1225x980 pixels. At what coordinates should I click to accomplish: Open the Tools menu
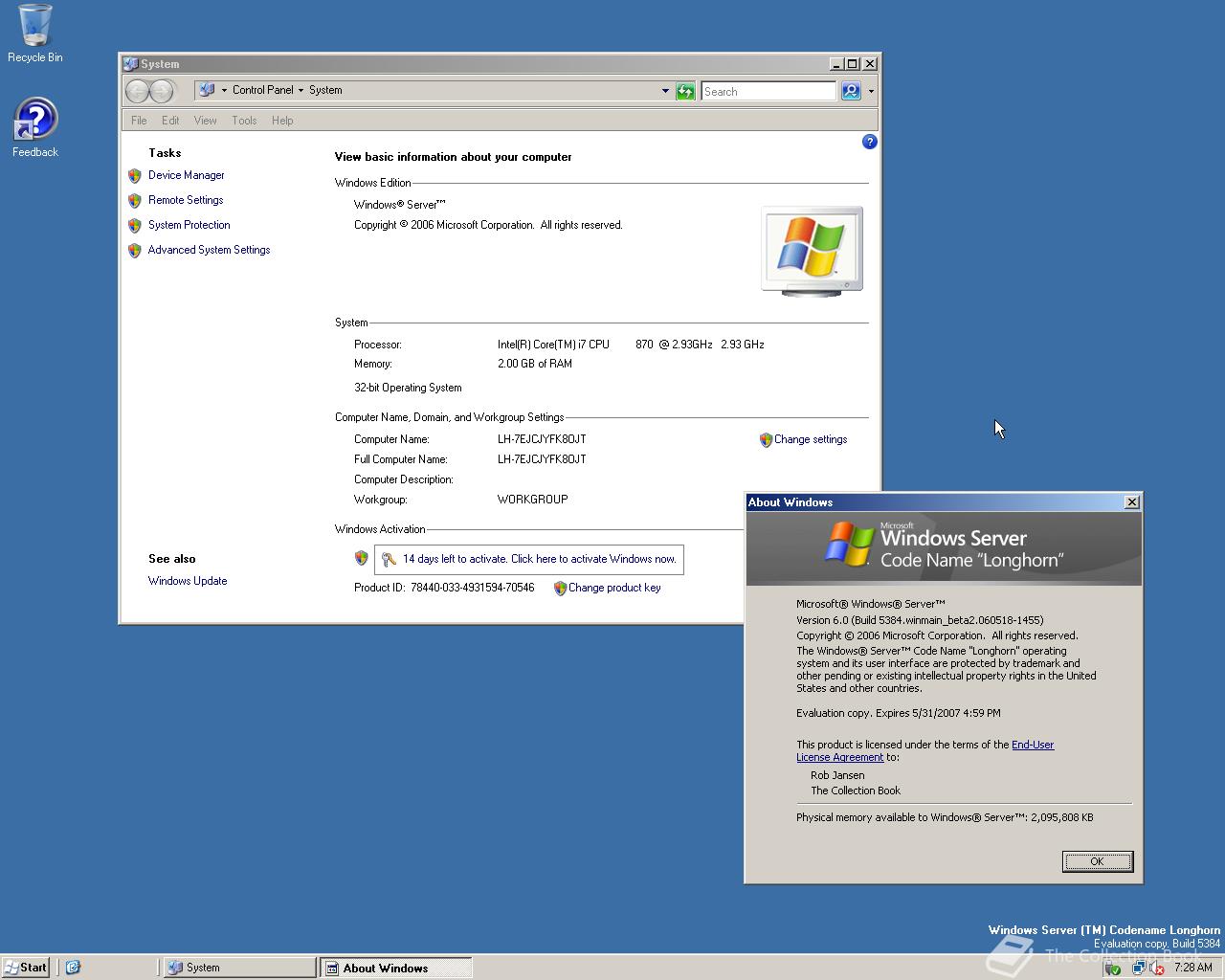[244, 121]
